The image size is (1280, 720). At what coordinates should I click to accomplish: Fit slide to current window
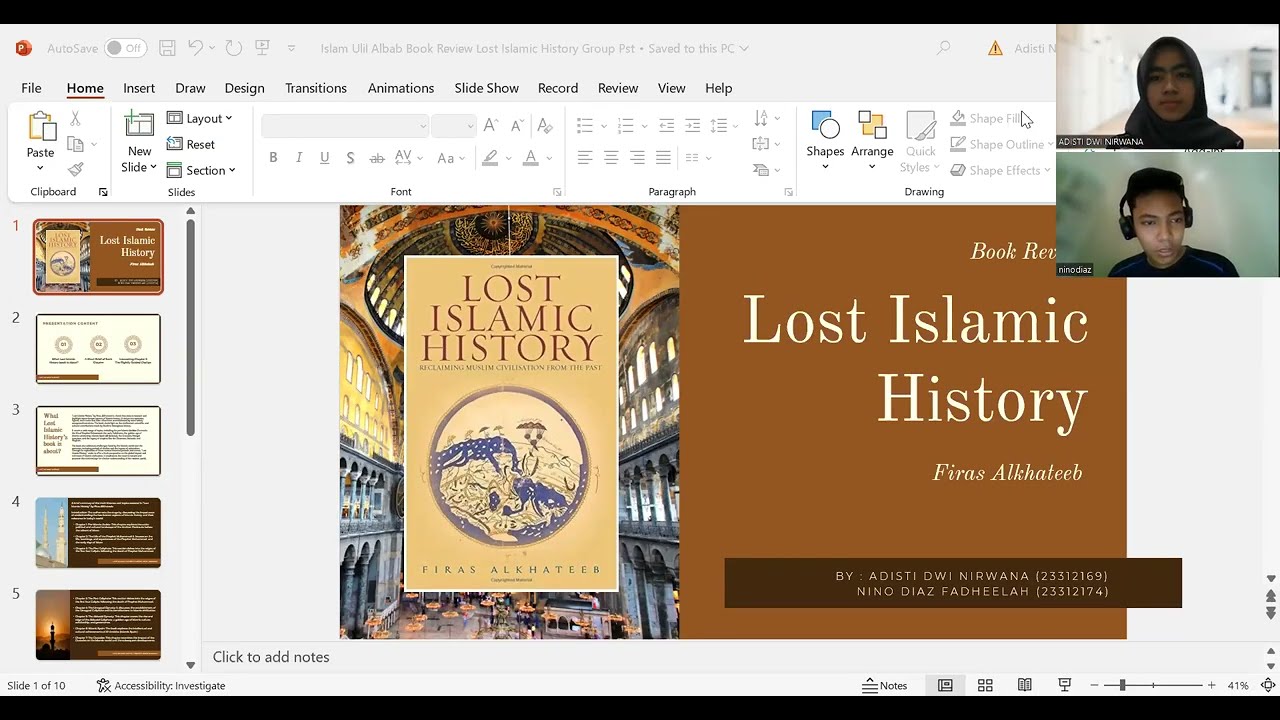1268,685
